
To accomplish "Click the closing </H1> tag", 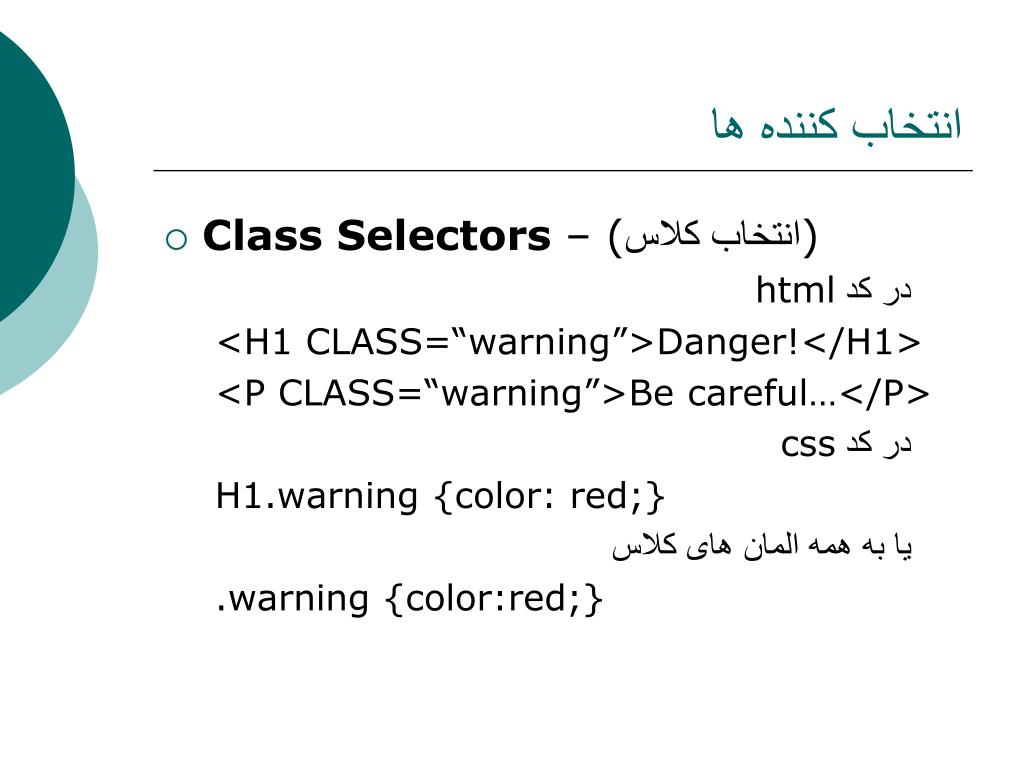I will [861, 342].
